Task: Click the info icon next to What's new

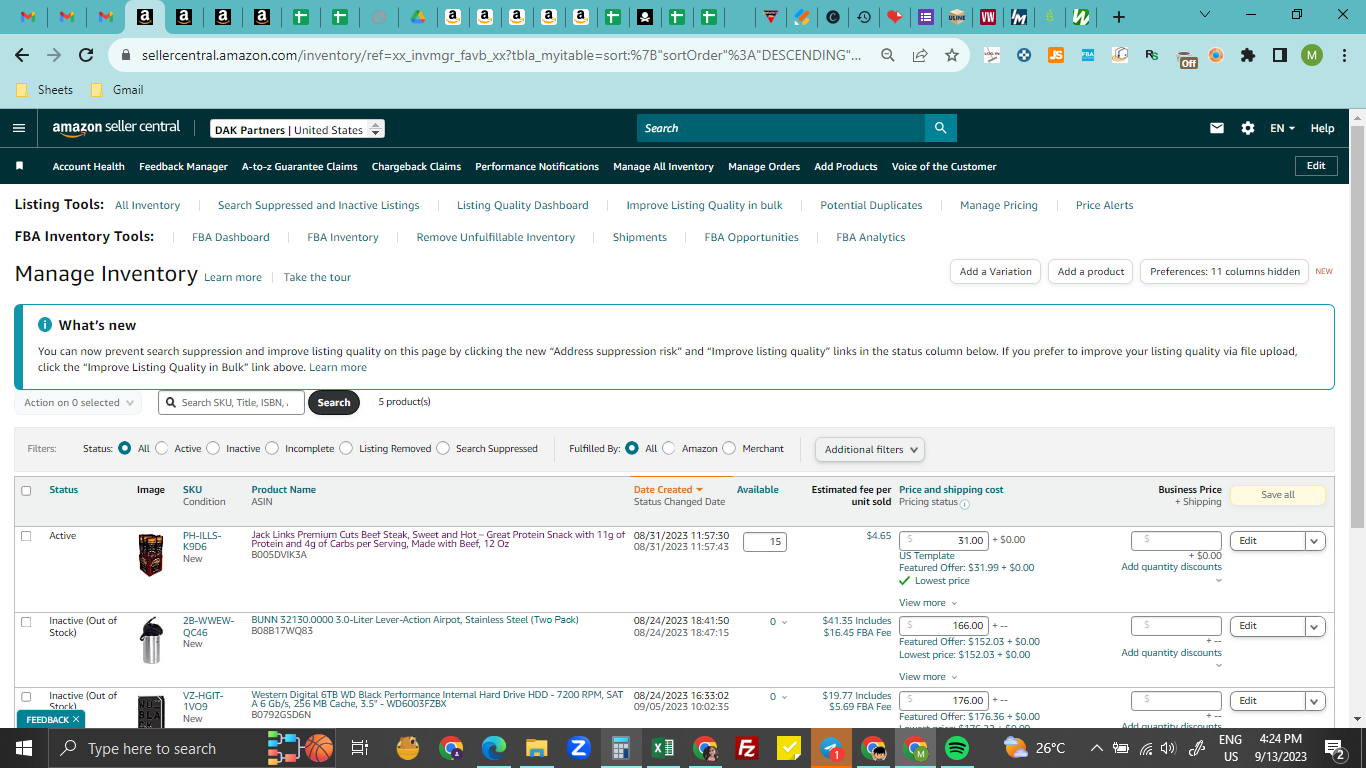Action: [45, 325]
